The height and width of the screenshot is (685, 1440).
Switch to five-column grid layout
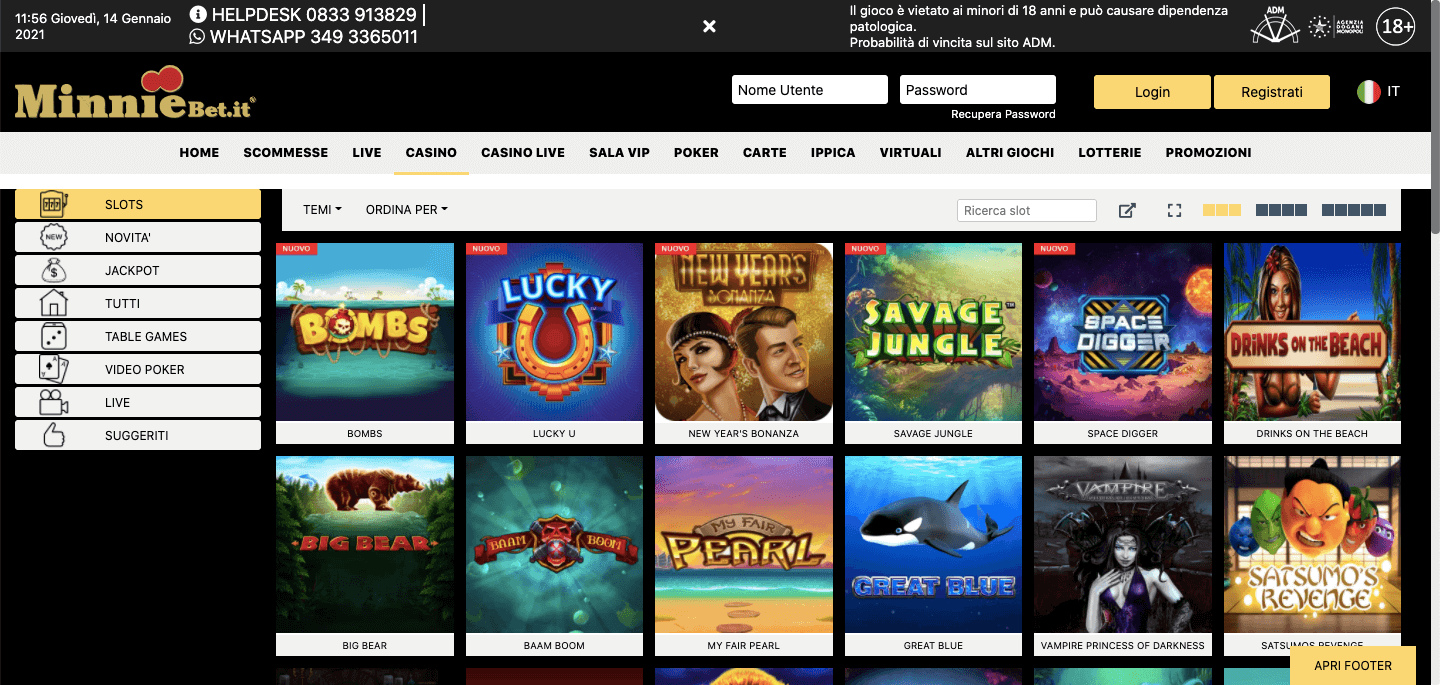(1354, 210)
